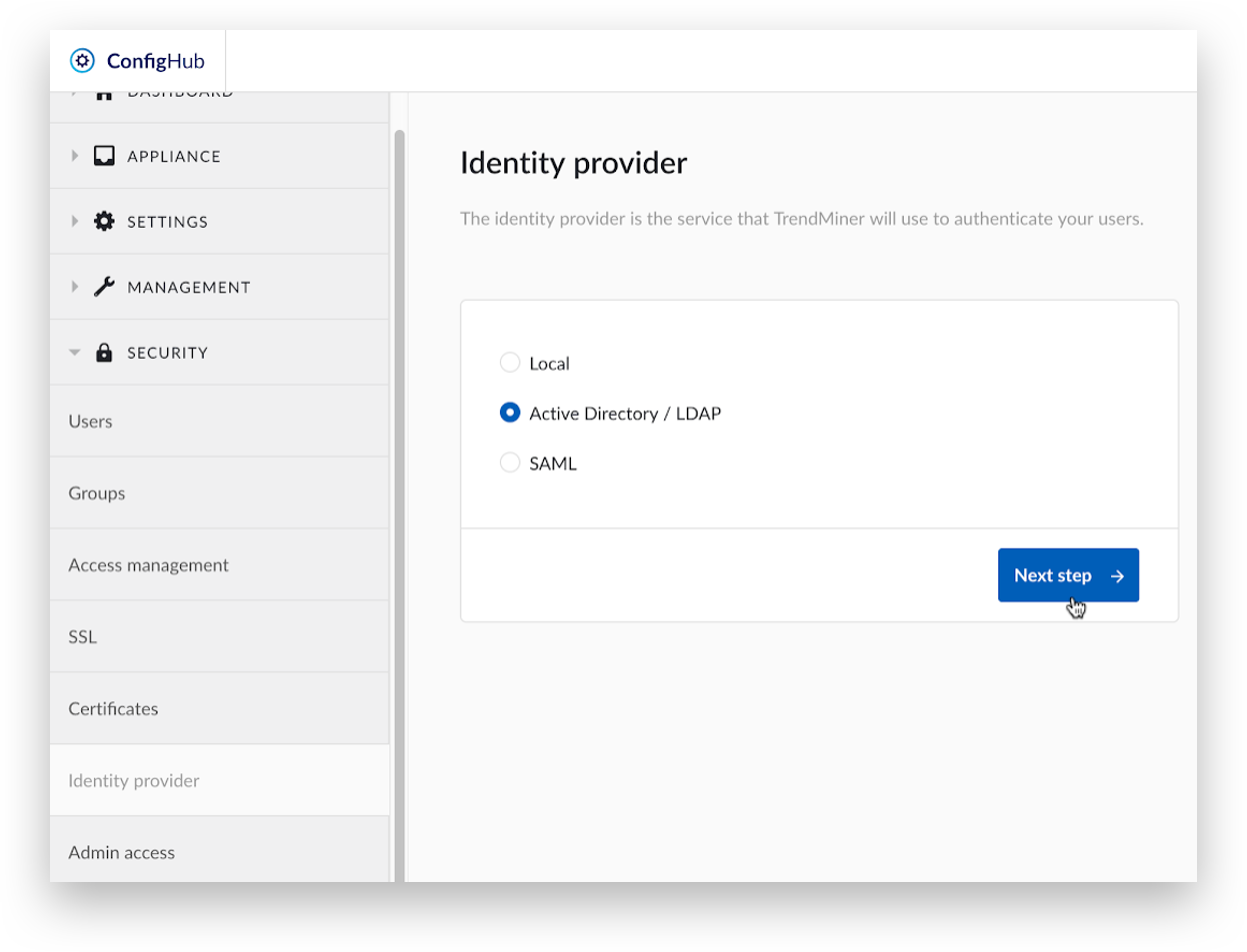1247x952 pixels.
Task: Click the Management wrench icon
Action: point(104,287)
